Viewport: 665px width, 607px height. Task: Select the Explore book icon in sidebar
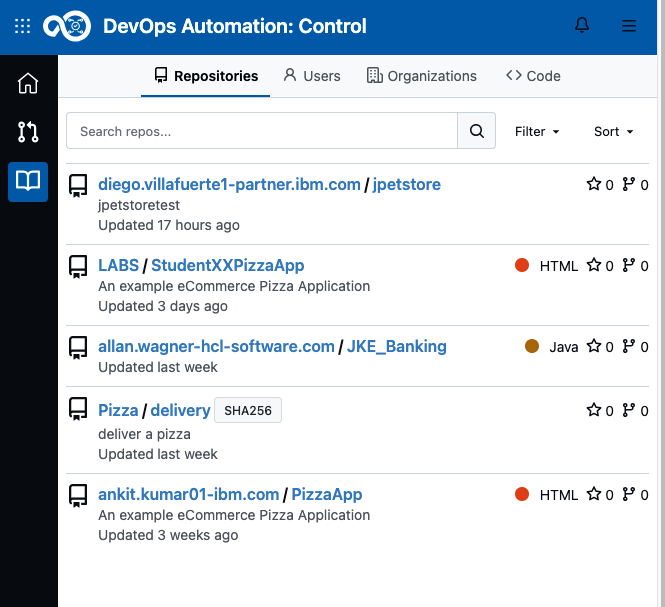click(x=28, y=182)
